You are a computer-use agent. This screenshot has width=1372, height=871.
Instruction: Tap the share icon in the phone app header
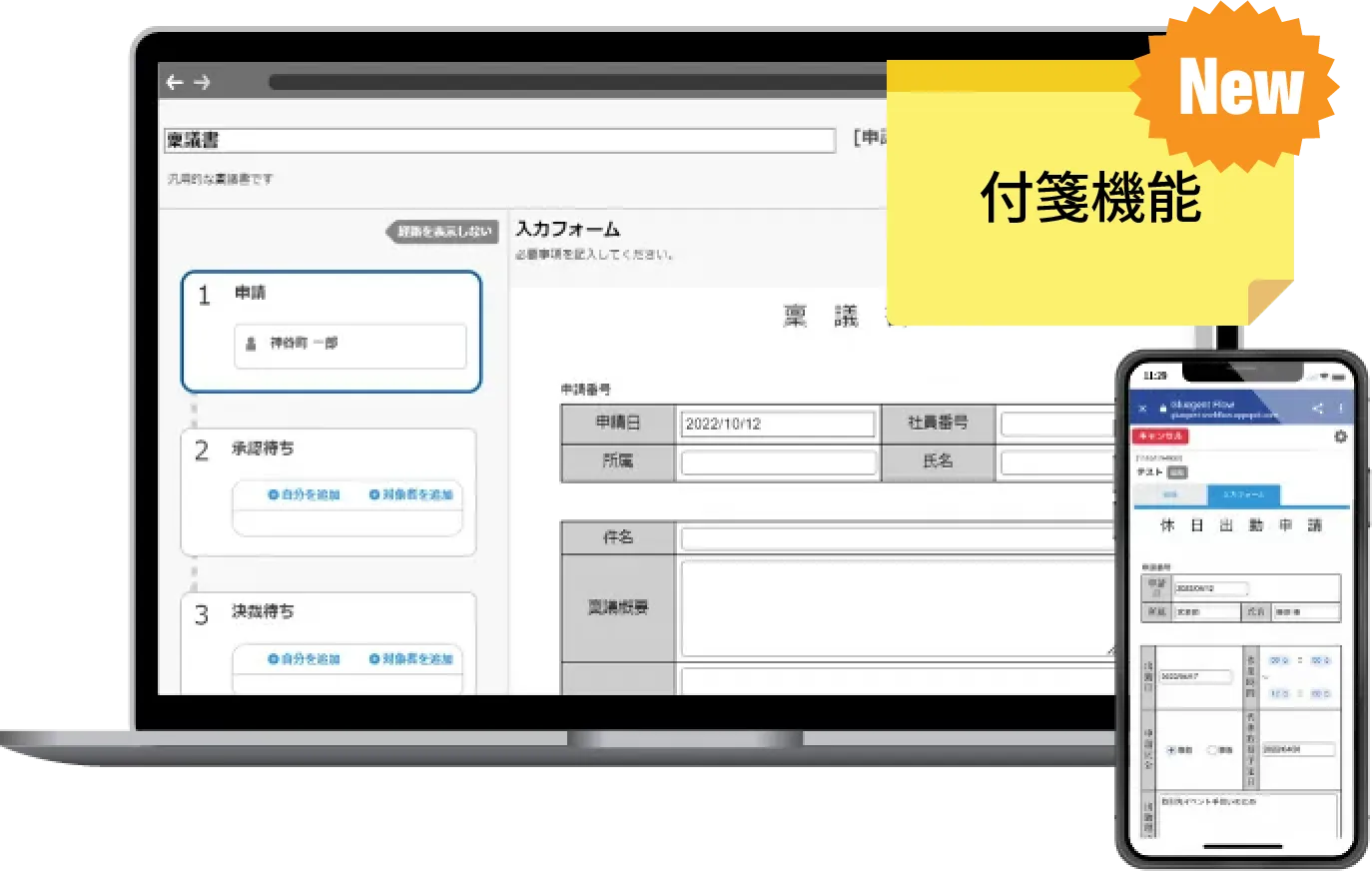(1318, 407)
